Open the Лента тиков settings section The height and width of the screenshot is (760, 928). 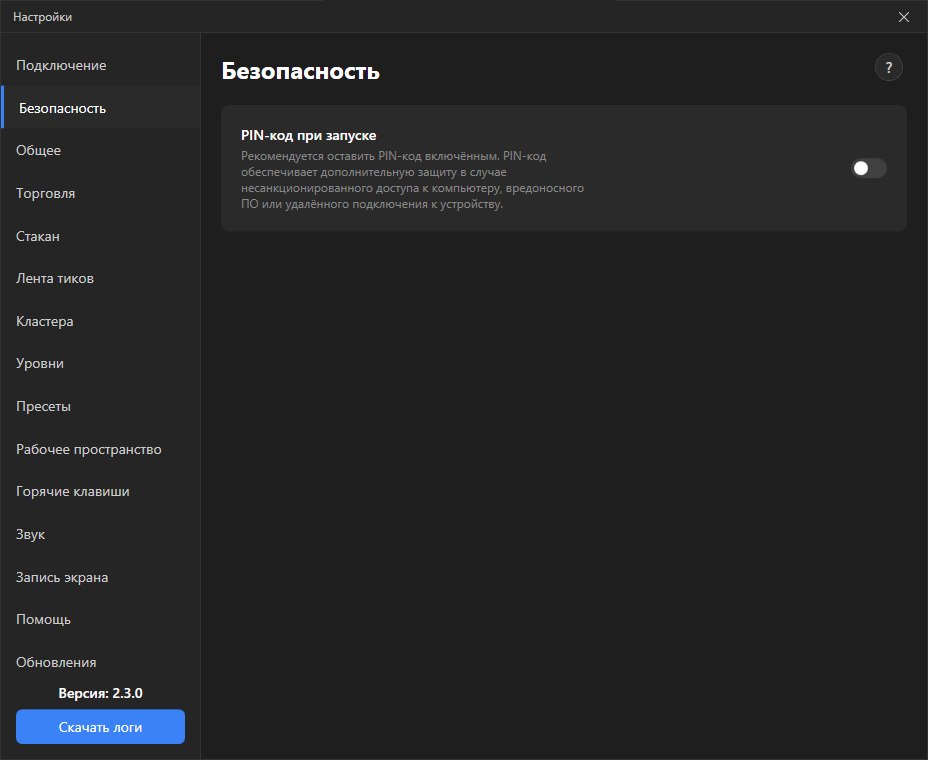[101, 278]
